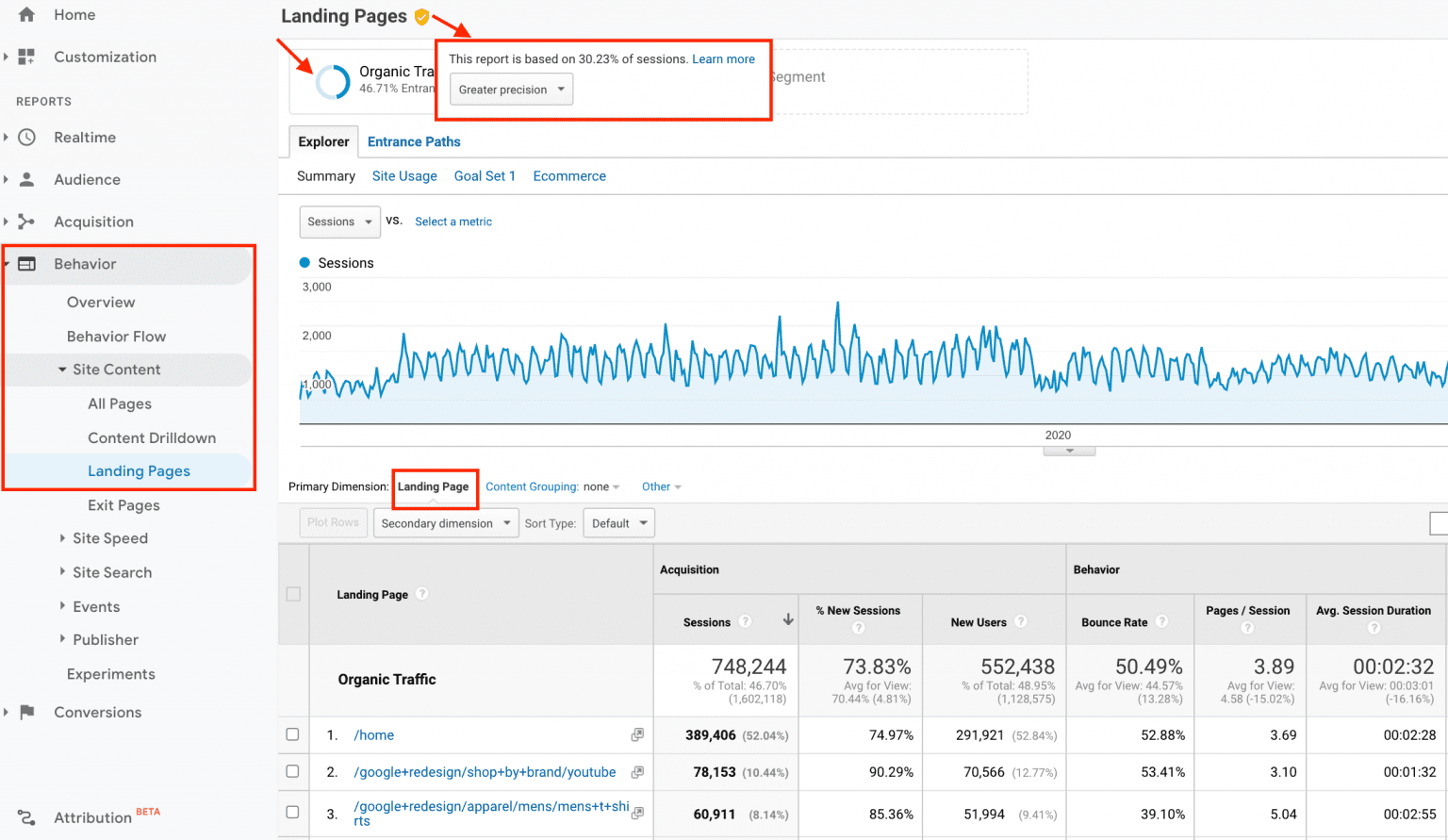Open the Sessions metric dropdown

click(x=339, y=222)
